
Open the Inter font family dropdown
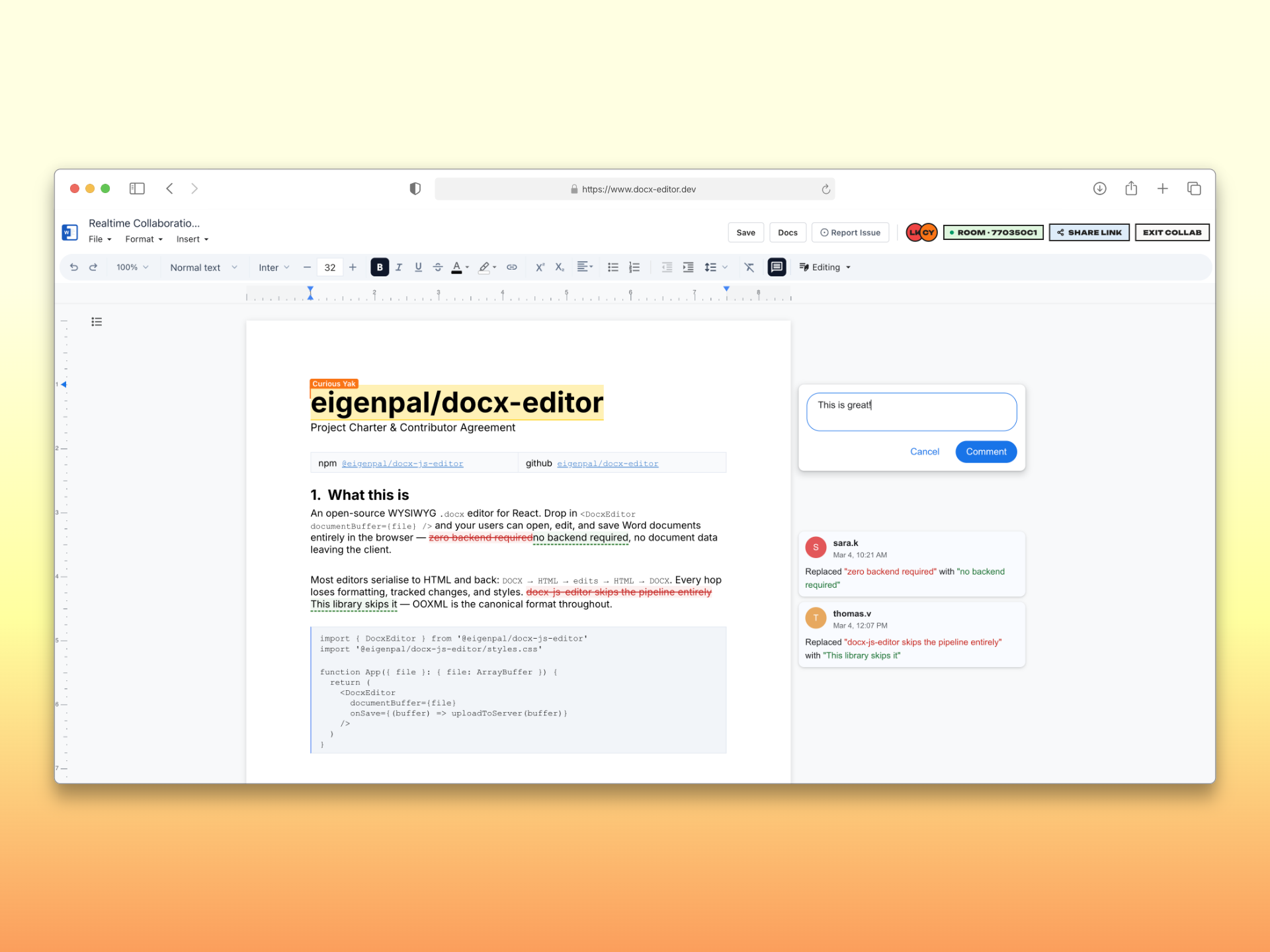click(x=274, y=267)
